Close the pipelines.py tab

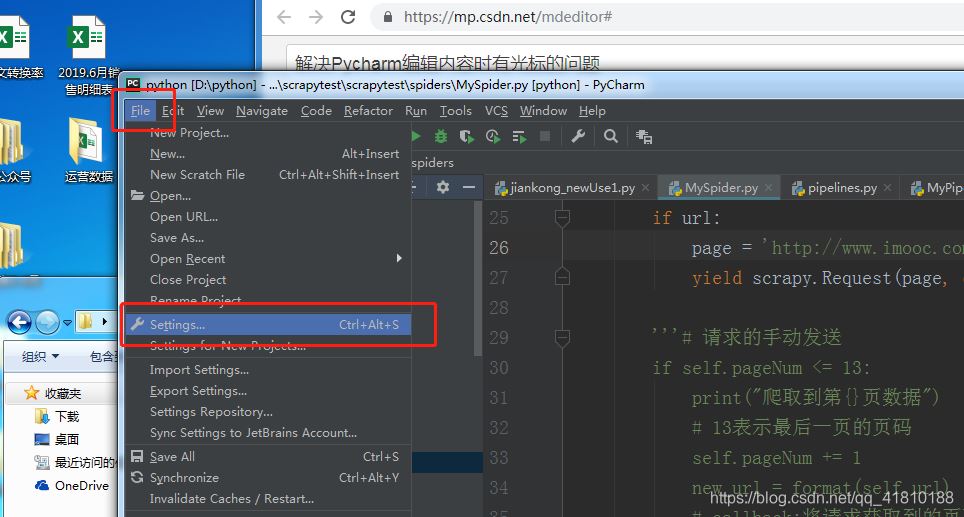click(887, 187)
